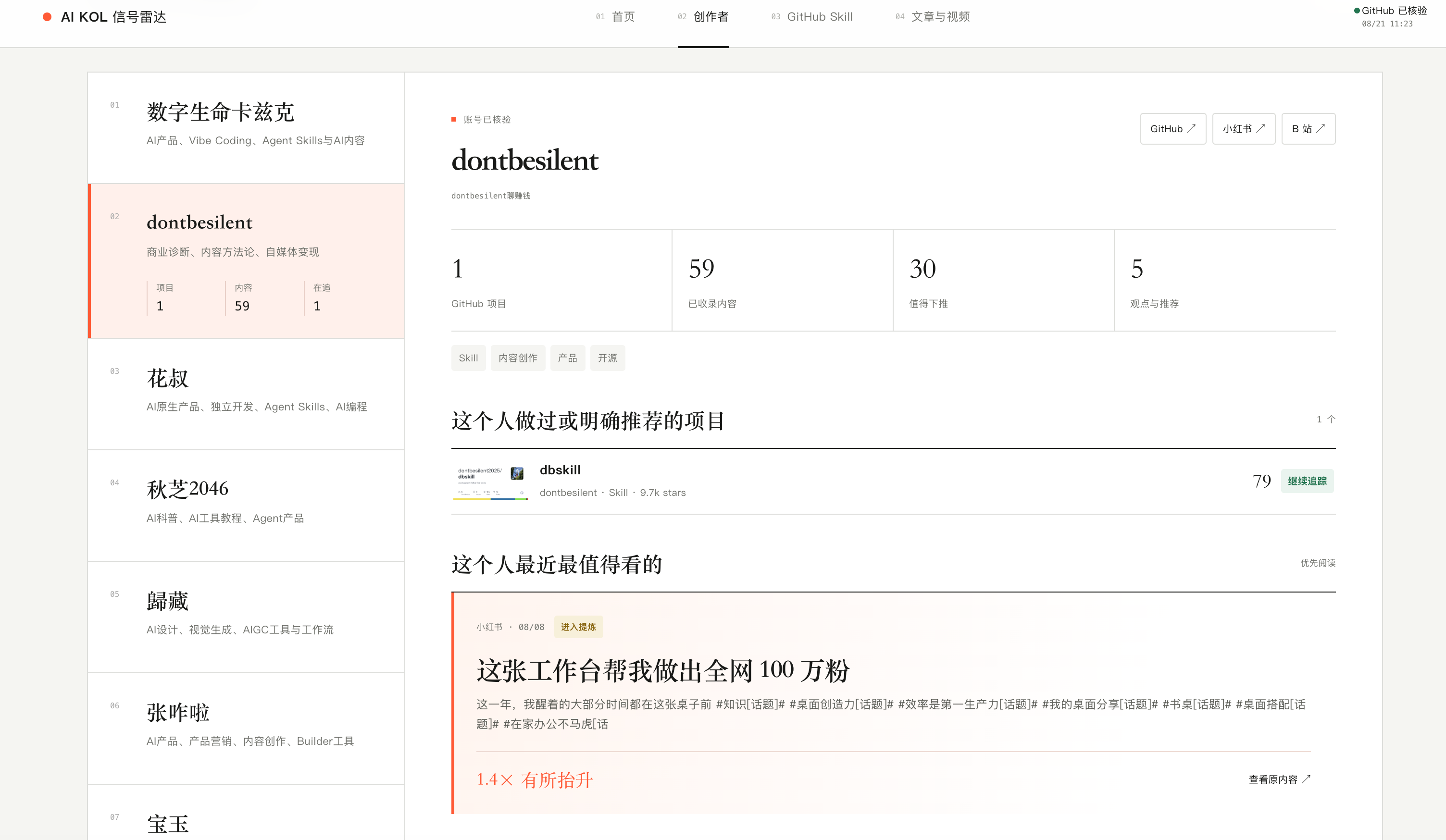Click the 值得下推 stat showing 30
Screen dimensions: 1446x840
click(1004, 281)
